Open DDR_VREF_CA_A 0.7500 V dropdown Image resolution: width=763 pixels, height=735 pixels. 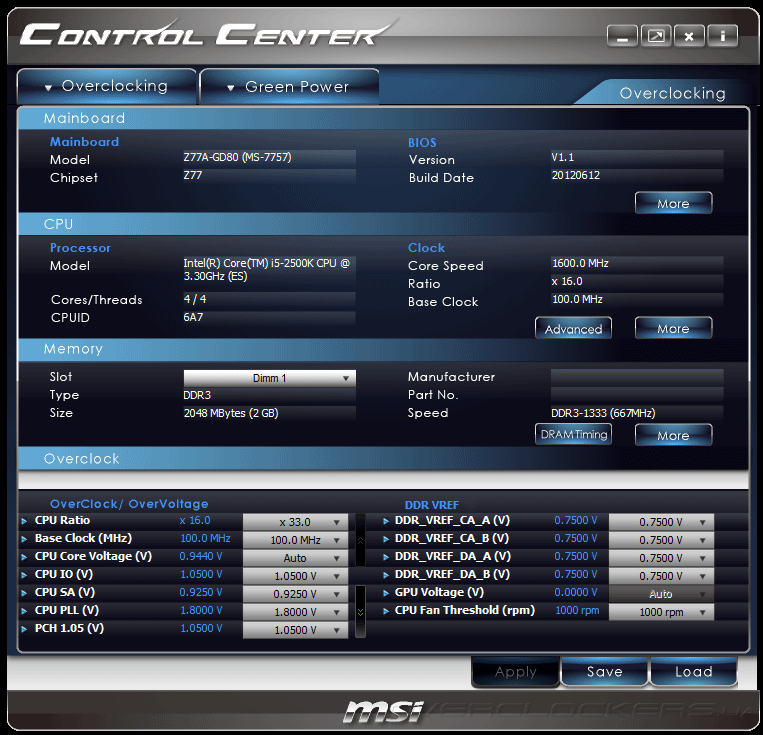pyautogui.click(x=661, y=522)
